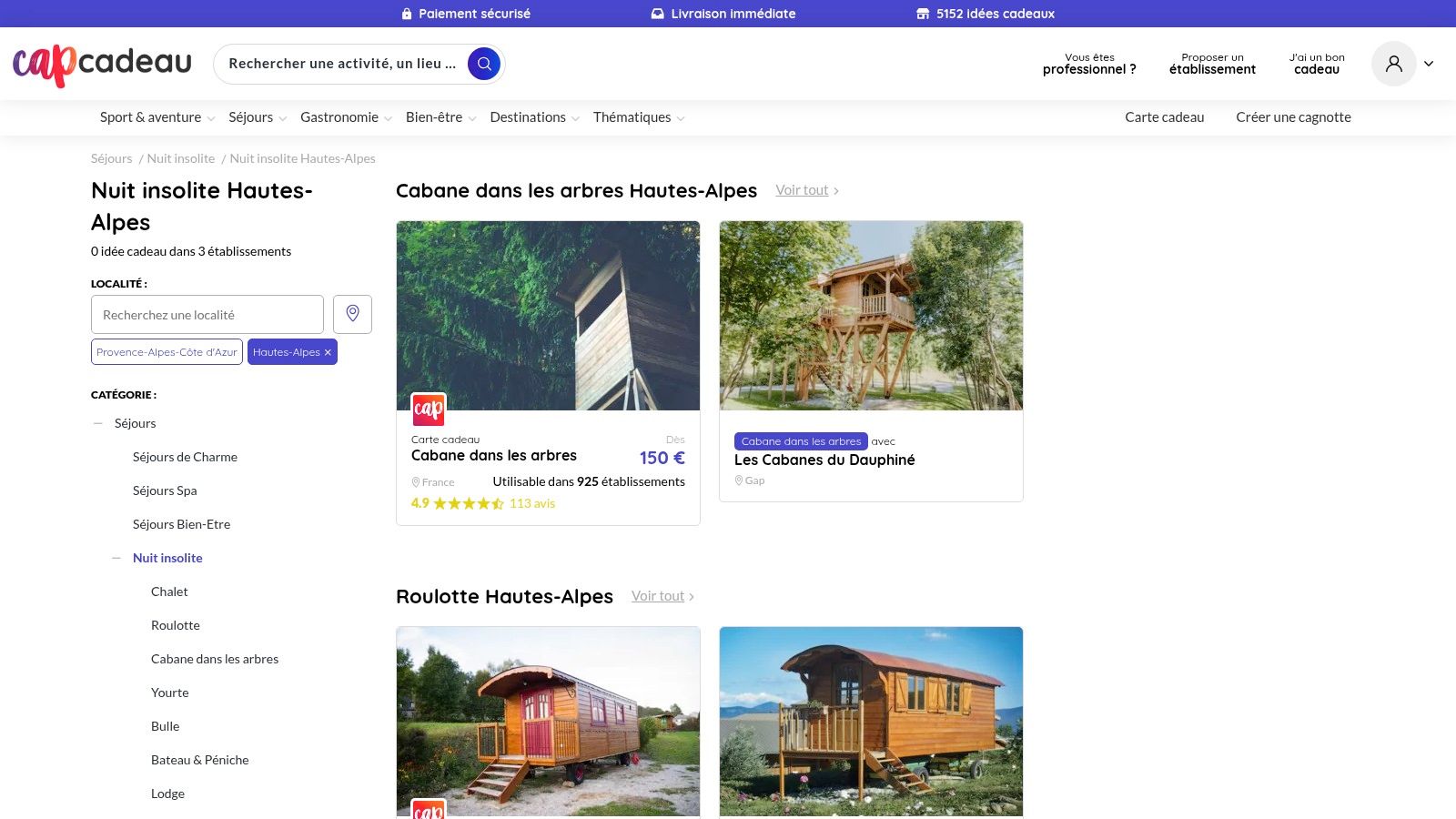Click the shop icon next to 5152 idées cadeaux
1456x819 pixels.
pos(923,14)
